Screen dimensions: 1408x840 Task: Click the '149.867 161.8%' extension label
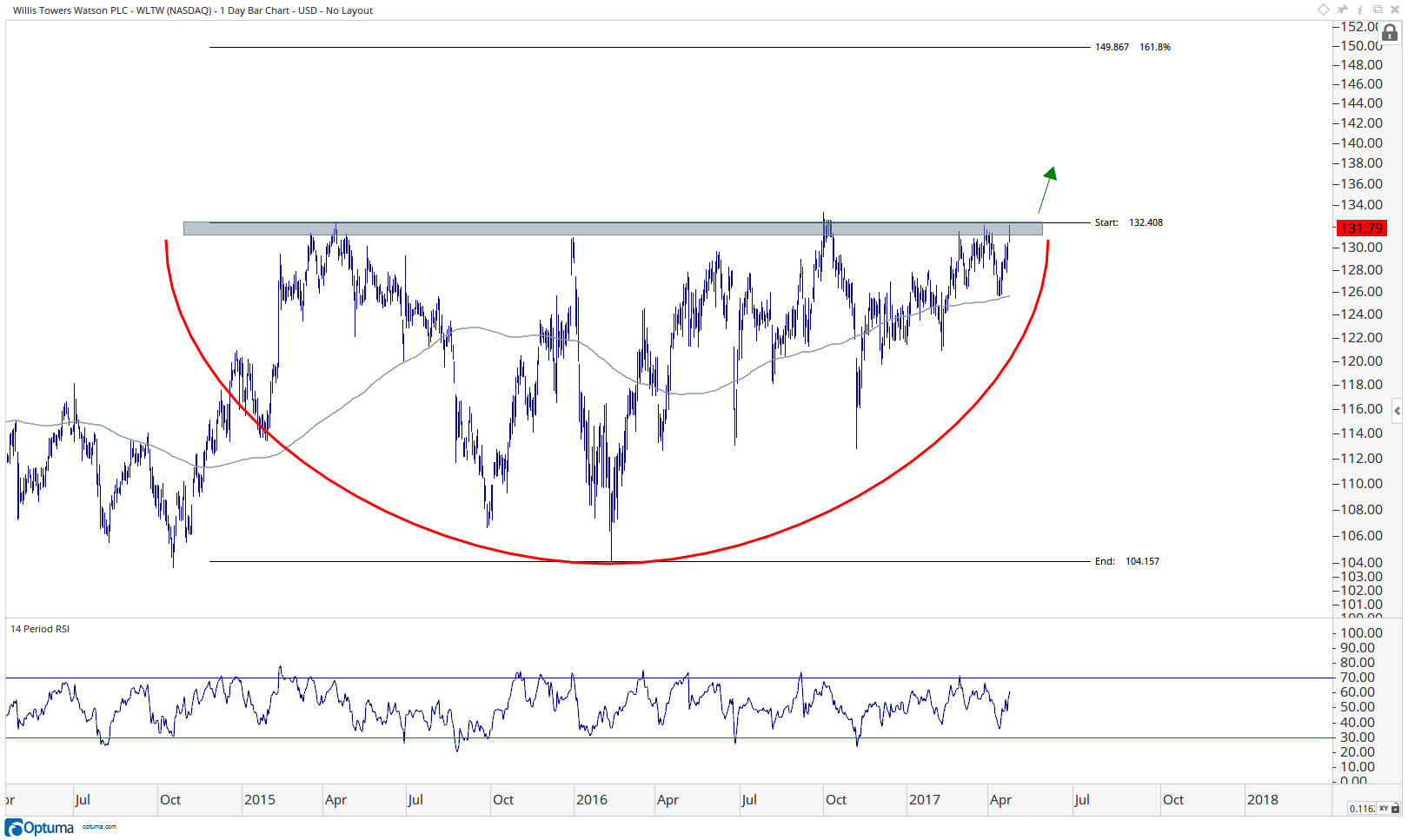tap(1132, 47)
